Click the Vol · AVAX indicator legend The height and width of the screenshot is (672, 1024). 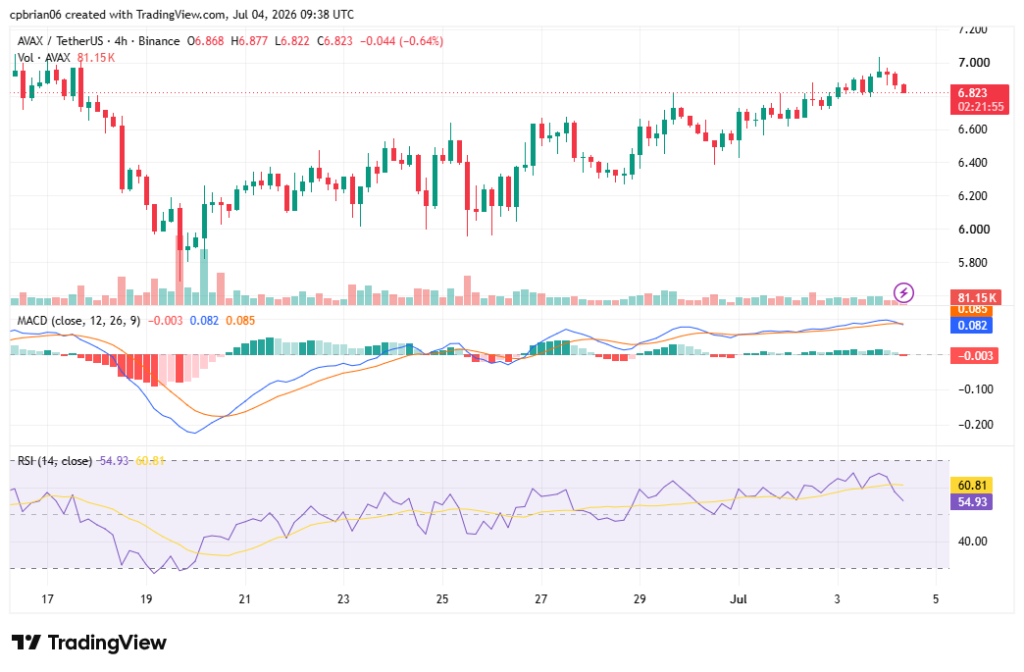pos(44,58)
